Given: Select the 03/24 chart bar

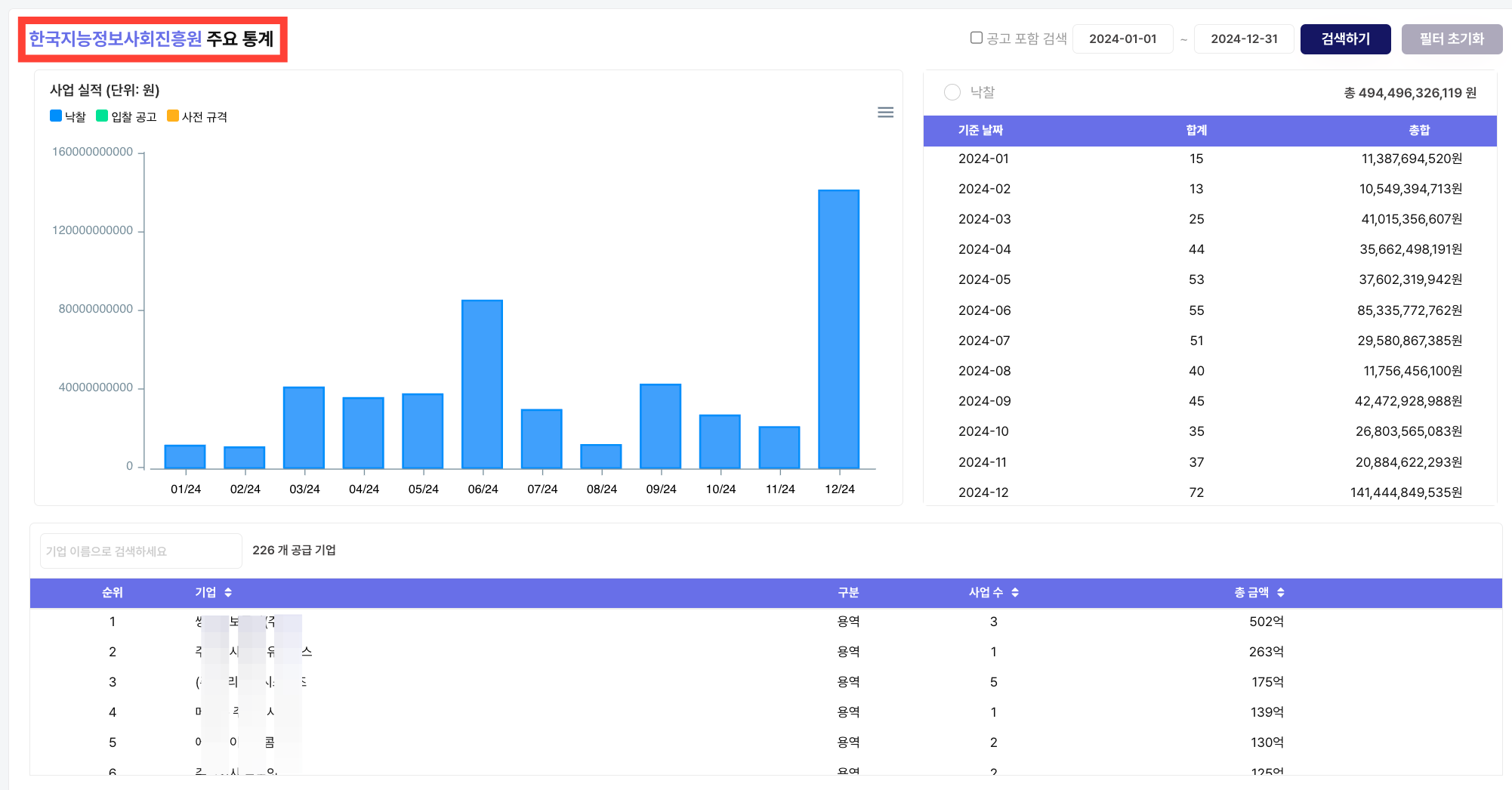Looking at the screenshot, I should tap(304, 427).
